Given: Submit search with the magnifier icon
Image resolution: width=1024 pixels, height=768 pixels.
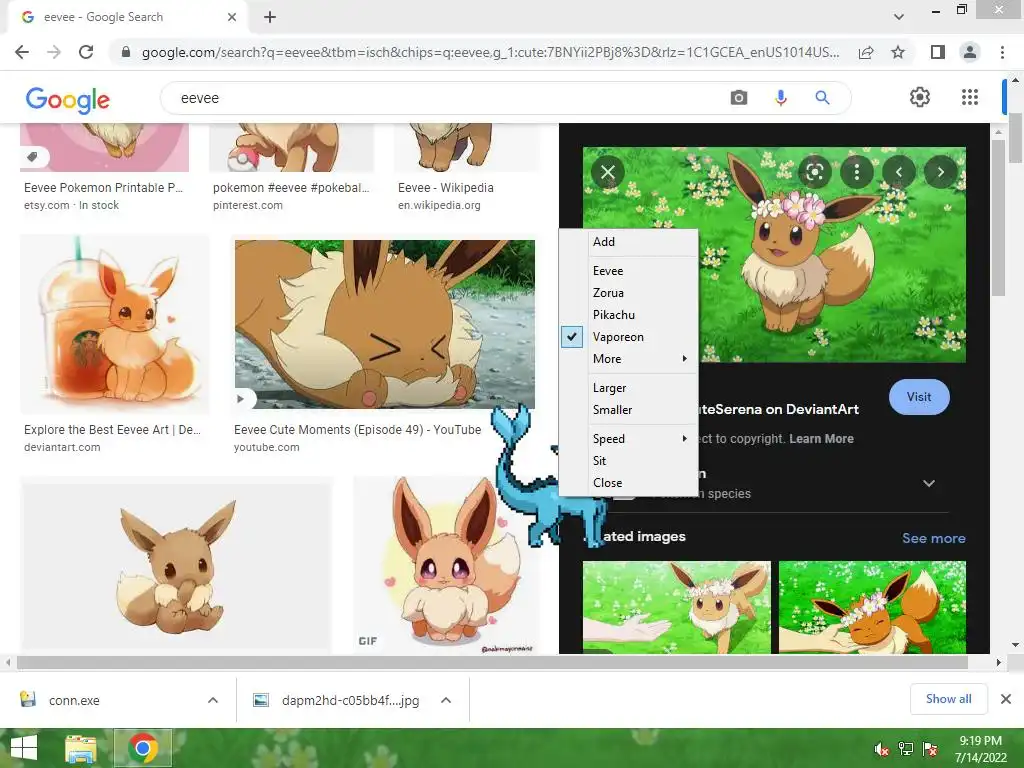Looking at the screenshot, I should coord(822,98).
